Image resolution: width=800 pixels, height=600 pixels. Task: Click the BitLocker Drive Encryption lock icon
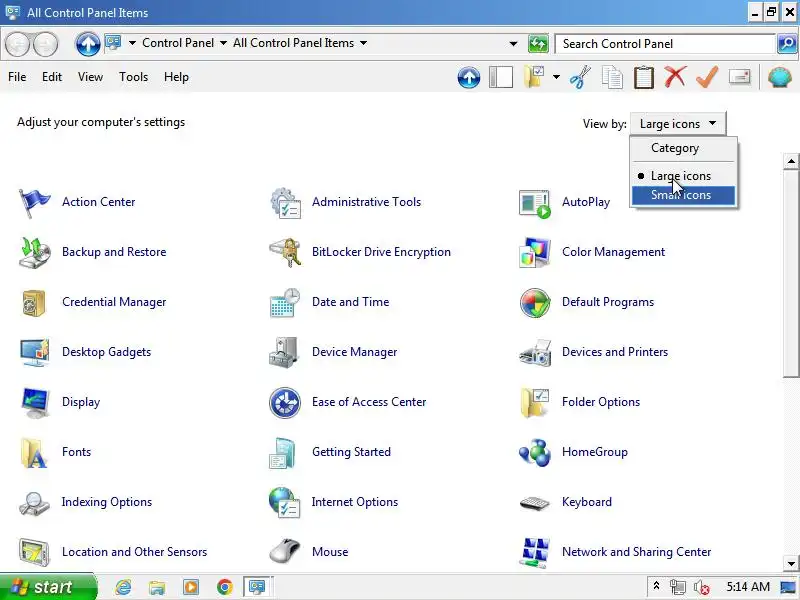tap(285, 252)
